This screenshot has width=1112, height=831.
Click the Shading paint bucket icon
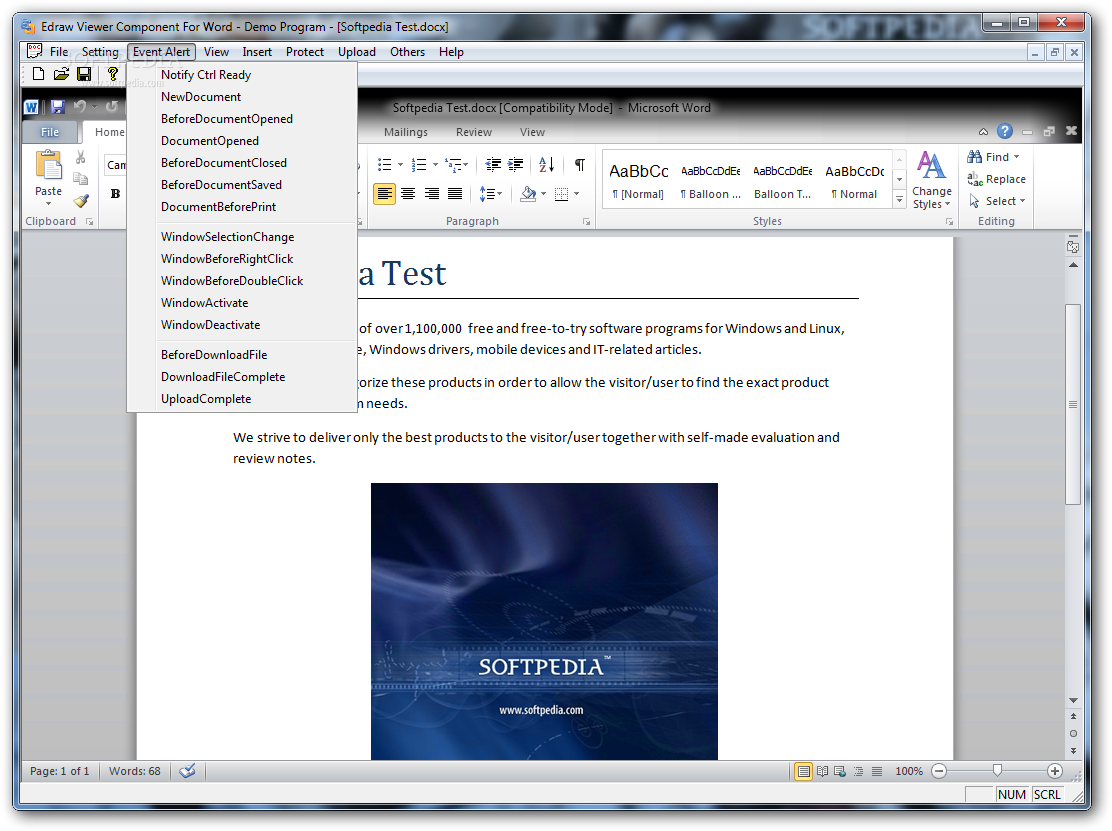[528, 194]
